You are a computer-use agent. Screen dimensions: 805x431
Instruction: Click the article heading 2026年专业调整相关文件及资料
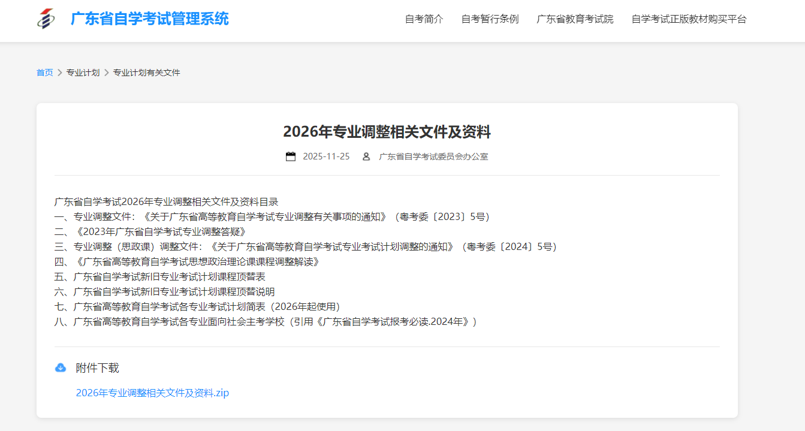tap(386, 132)
